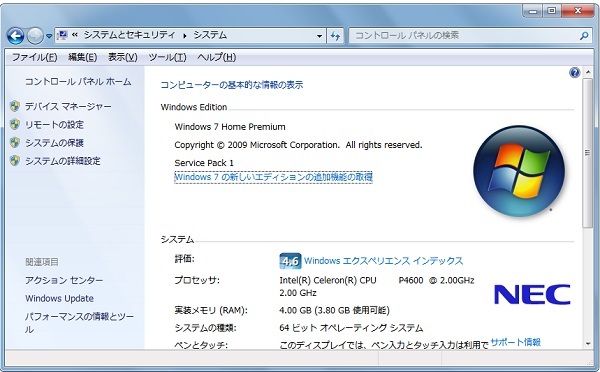Click the Intel(R) Celeron(R) CPU processor value

pyautogui.click(x=377, y=286)
